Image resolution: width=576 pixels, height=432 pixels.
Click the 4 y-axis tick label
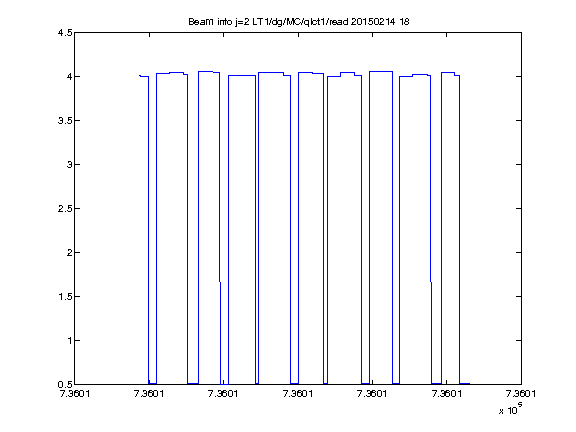(69, 76)
